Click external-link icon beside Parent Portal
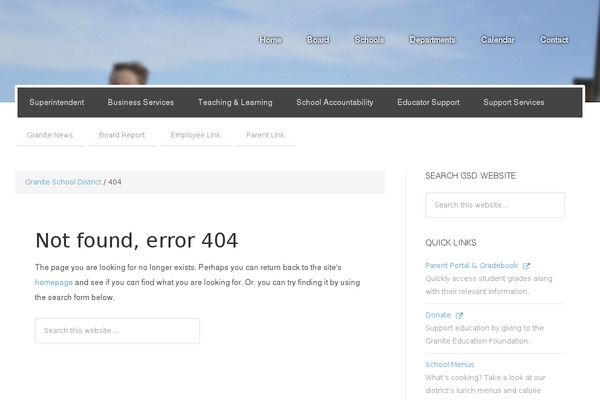This screenshot has width=600, height=400. tap(527, 266)
